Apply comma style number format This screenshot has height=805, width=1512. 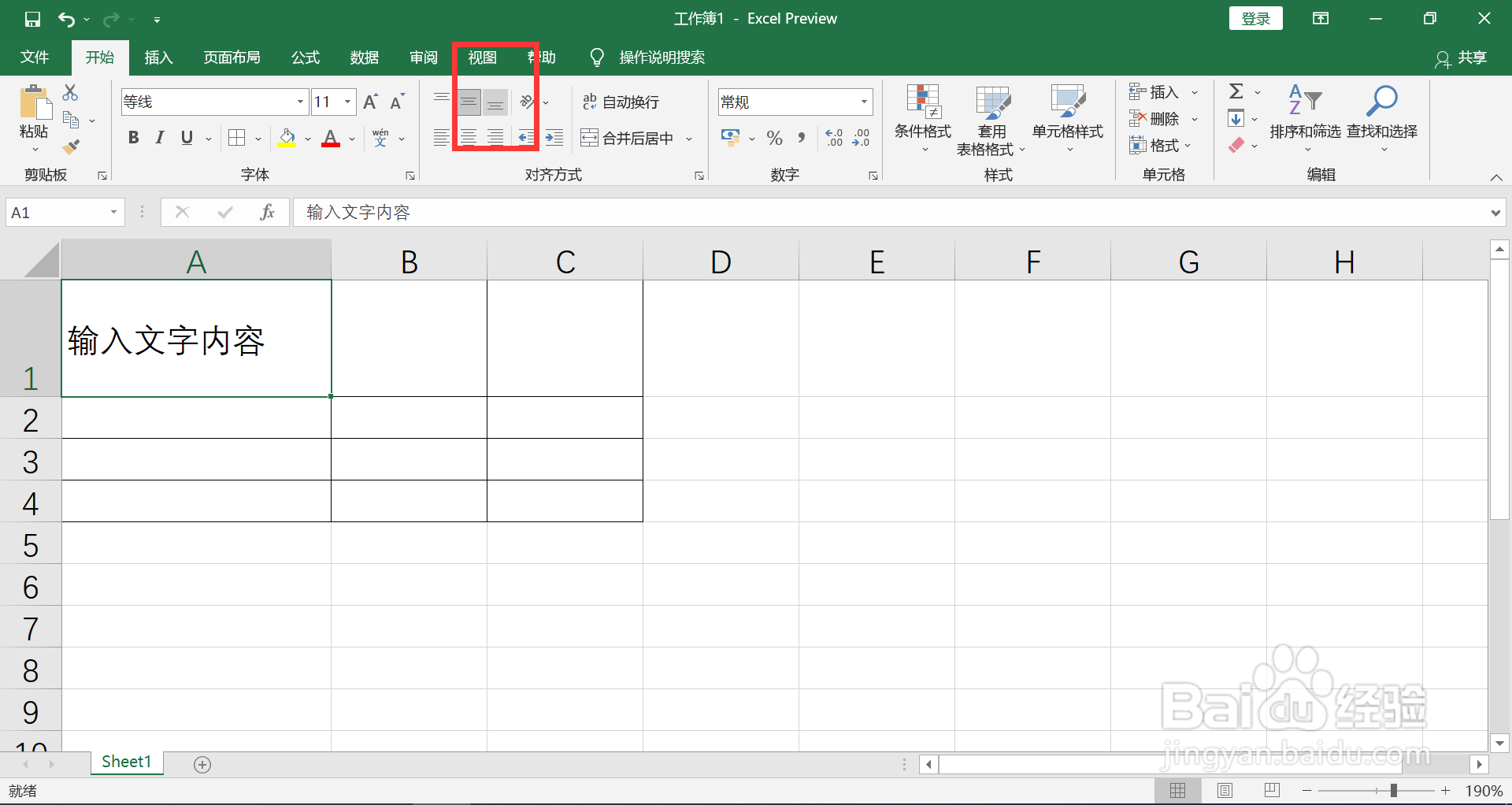click(802, 138)
